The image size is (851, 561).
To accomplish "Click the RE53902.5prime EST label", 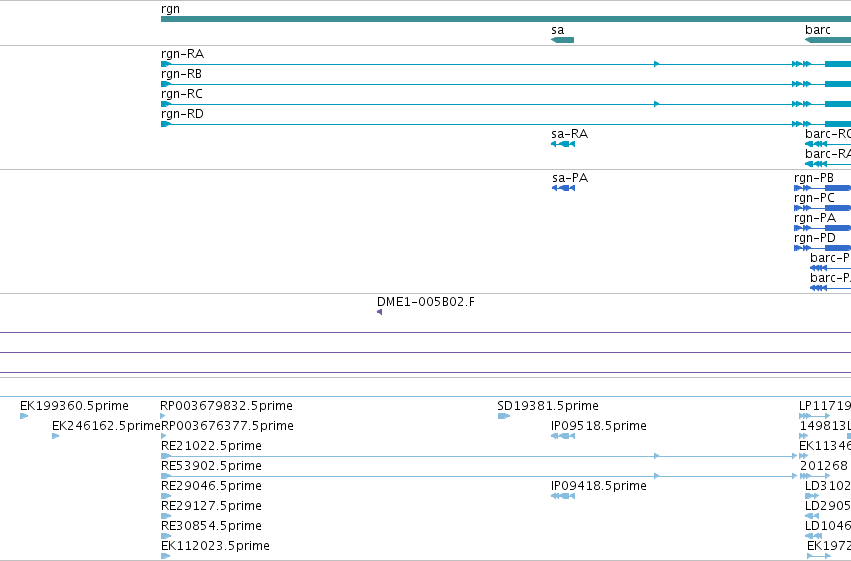I will coord(211,466).
